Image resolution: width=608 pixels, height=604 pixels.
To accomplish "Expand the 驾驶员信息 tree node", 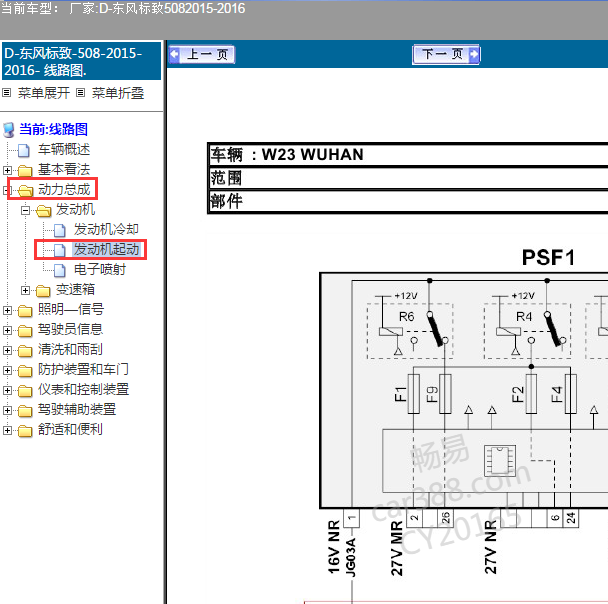I will point(7,330).
